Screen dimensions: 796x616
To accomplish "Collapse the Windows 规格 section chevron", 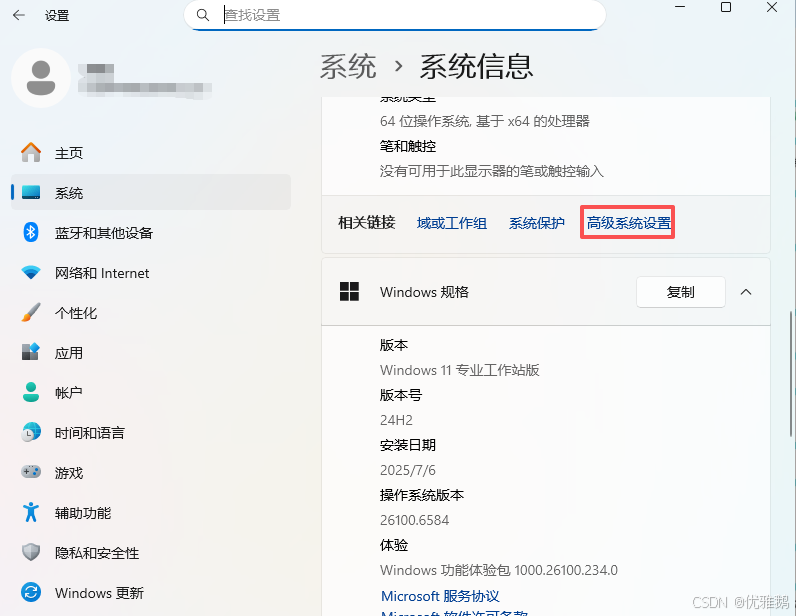I will coord(746,292).
